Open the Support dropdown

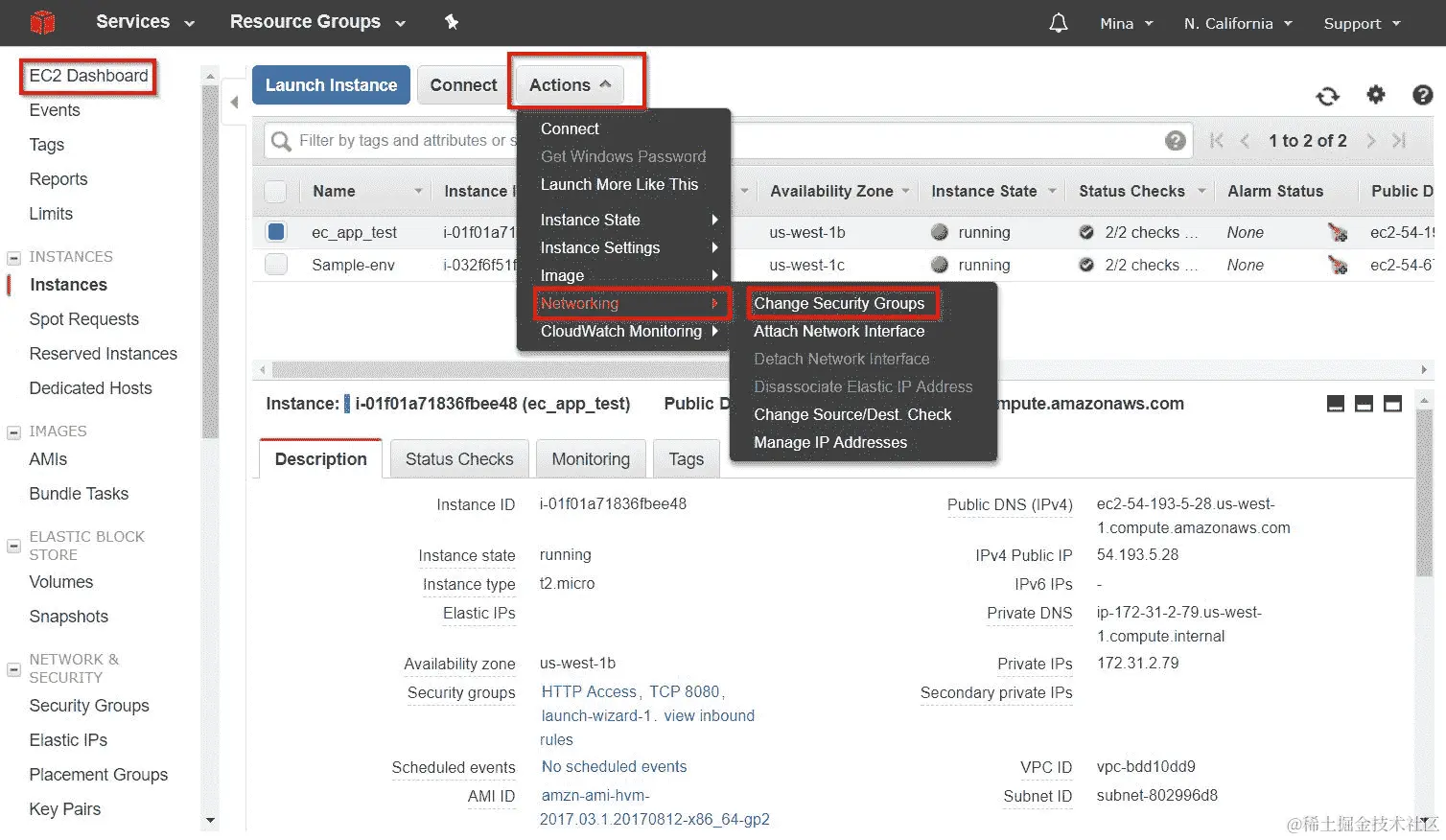(x=1362, y=23)
